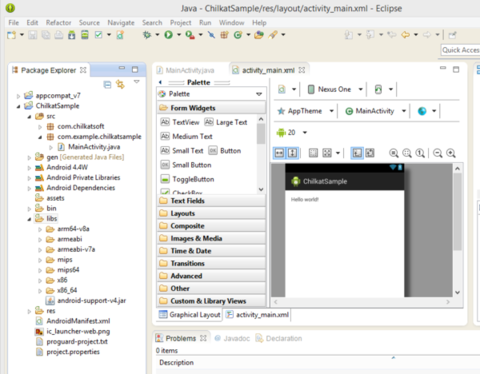480x374 pixels.
Task: Toggle layout height fill mode button
Action: [x=292, y=153]
